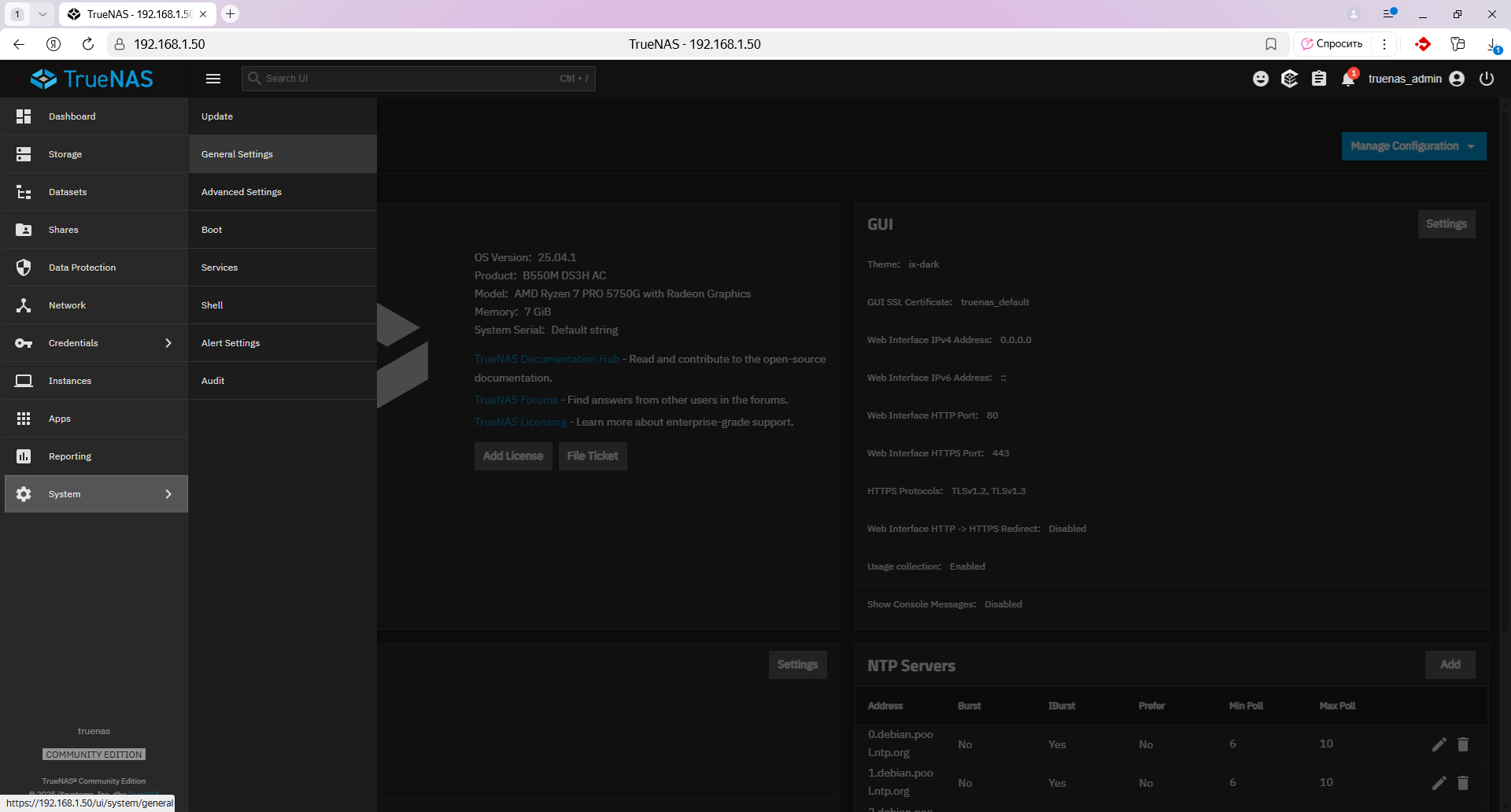Open the Update submenu item

tap(283, 116)
